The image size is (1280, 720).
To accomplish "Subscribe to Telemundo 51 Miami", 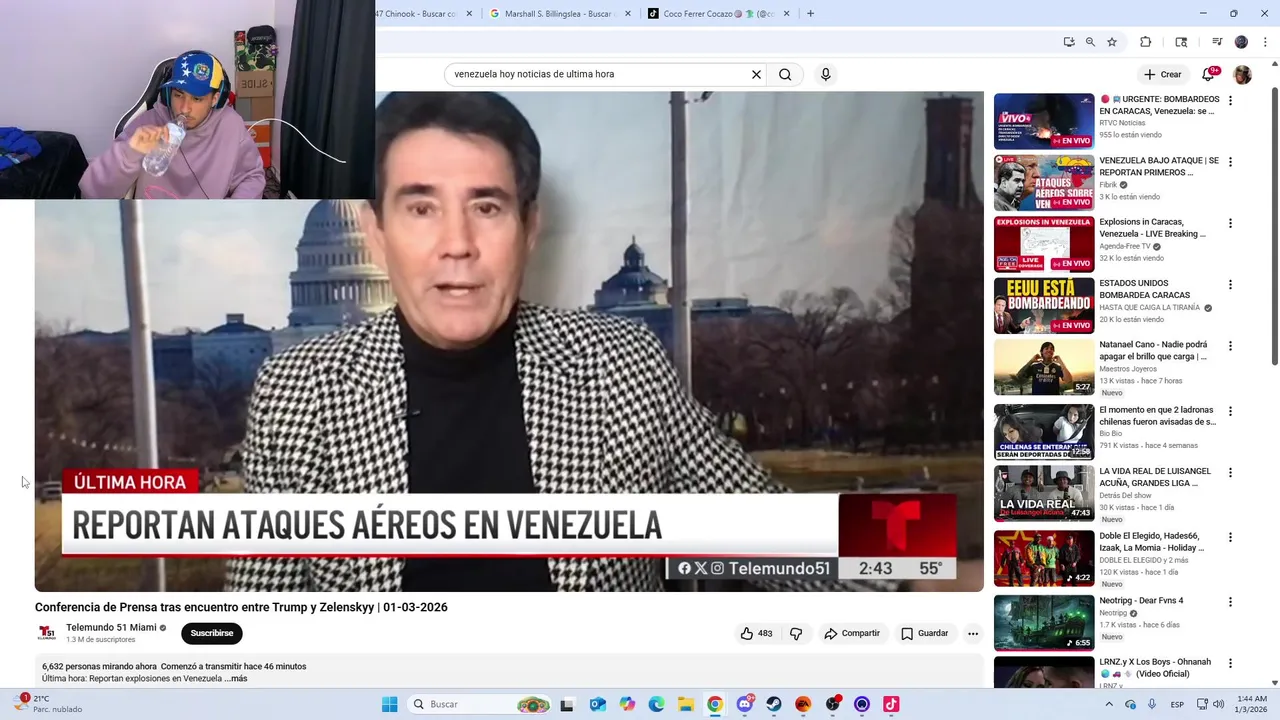I will [x=212, y=633].
